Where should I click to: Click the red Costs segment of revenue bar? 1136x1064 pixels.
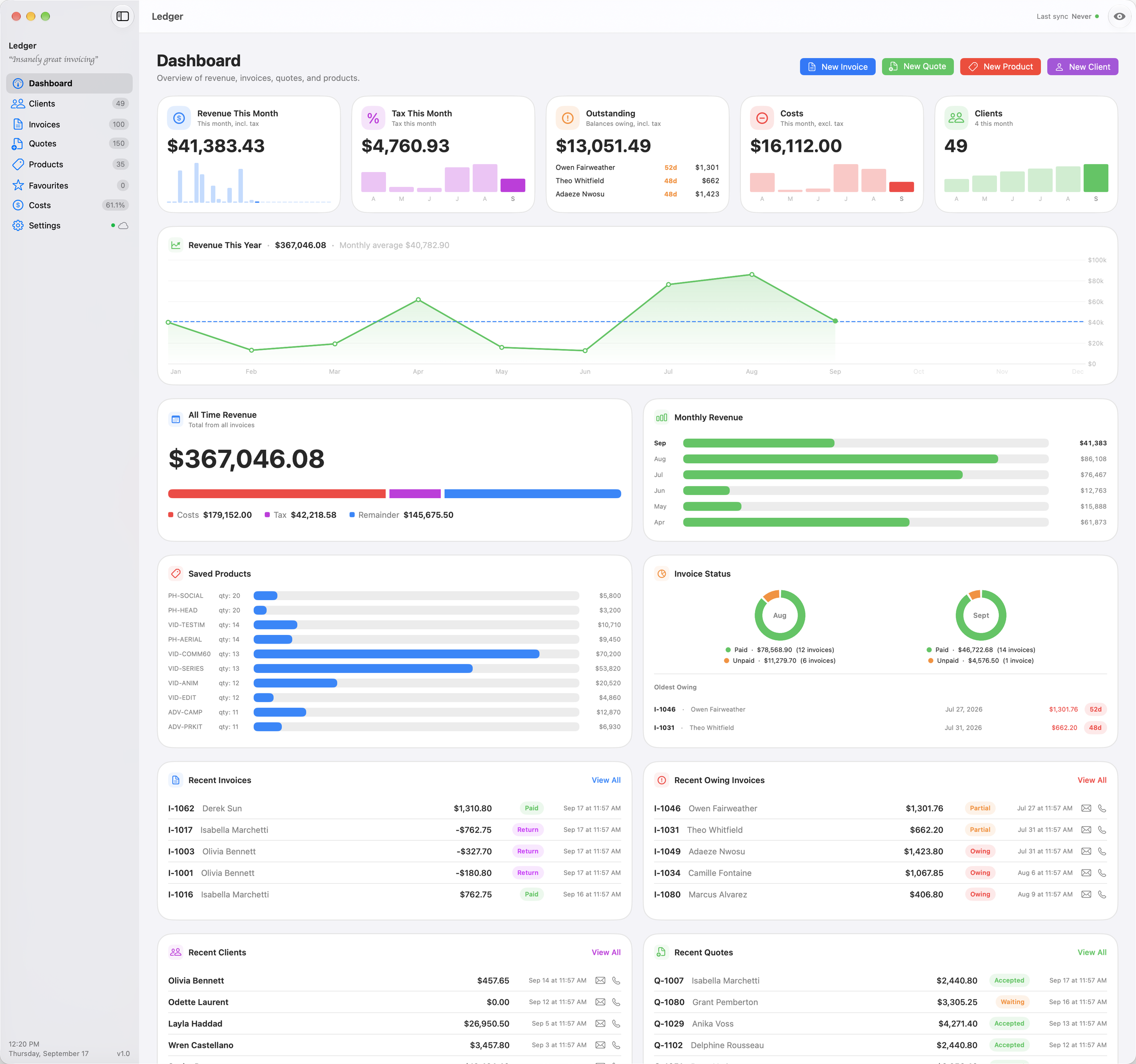click(x=277, y=494)
